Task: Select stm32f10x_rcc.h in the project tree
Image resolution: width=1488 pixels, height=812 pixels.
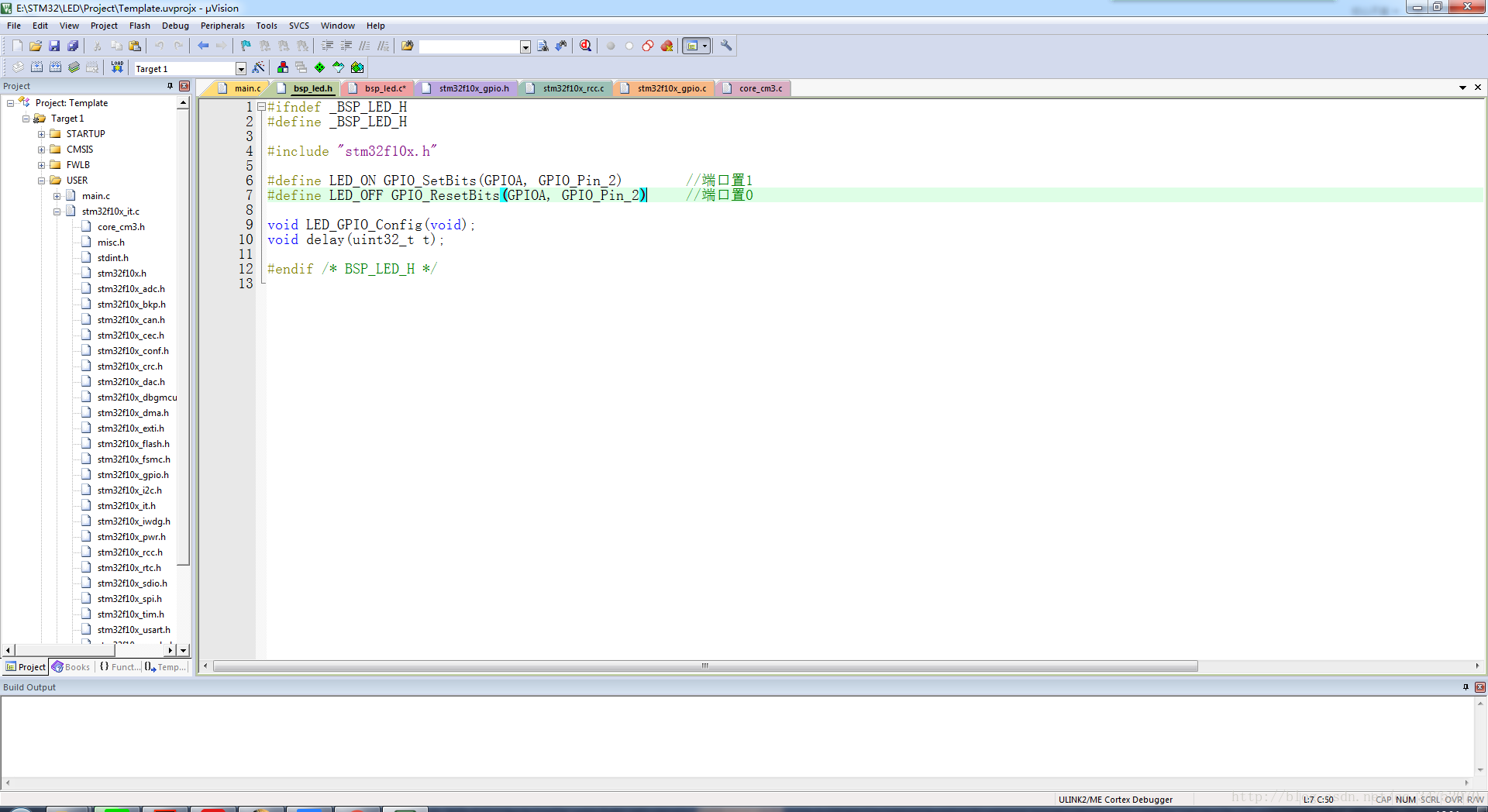Action: tap(130, 552)
